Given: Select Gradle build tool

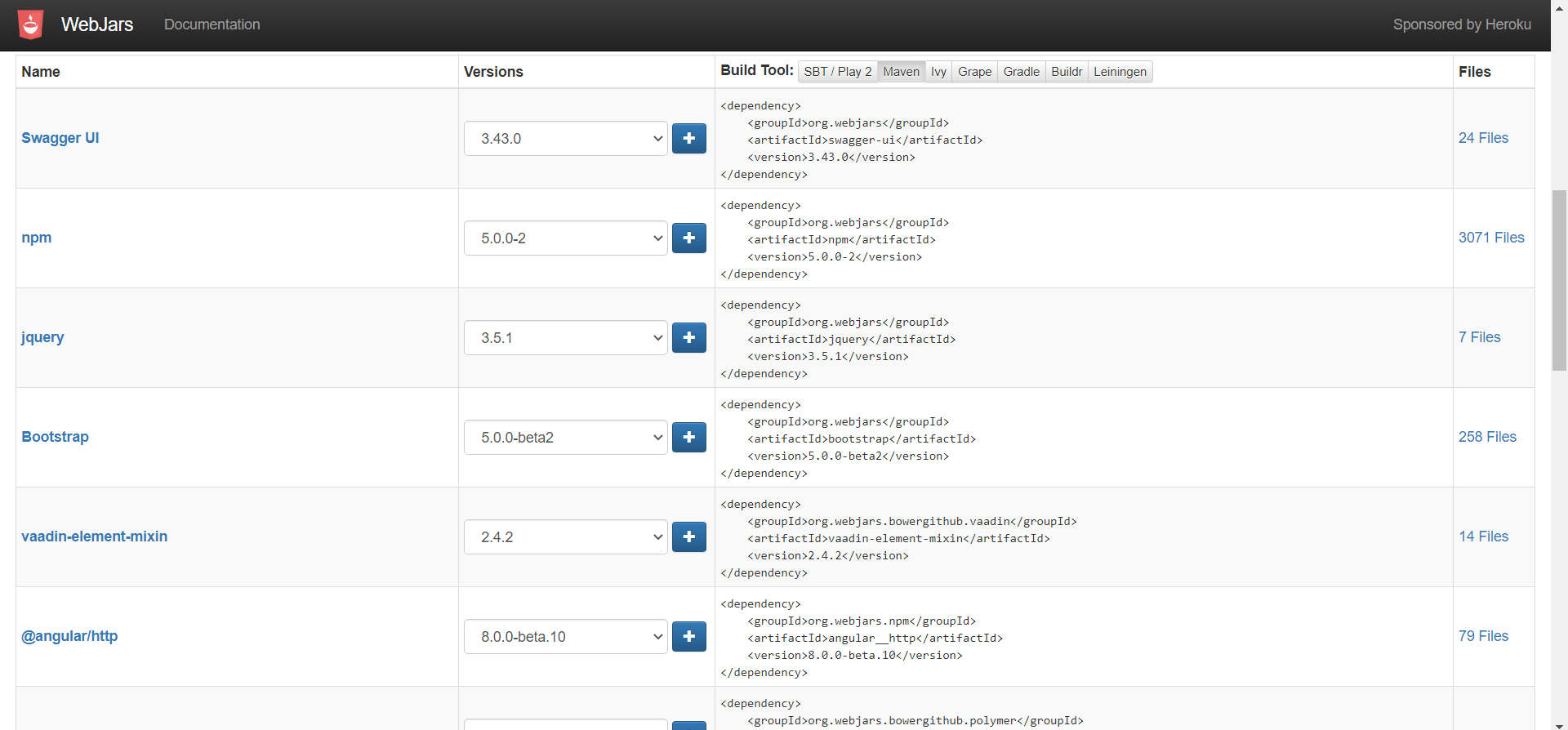Looking at the screenshot, I should point(1022,72).
